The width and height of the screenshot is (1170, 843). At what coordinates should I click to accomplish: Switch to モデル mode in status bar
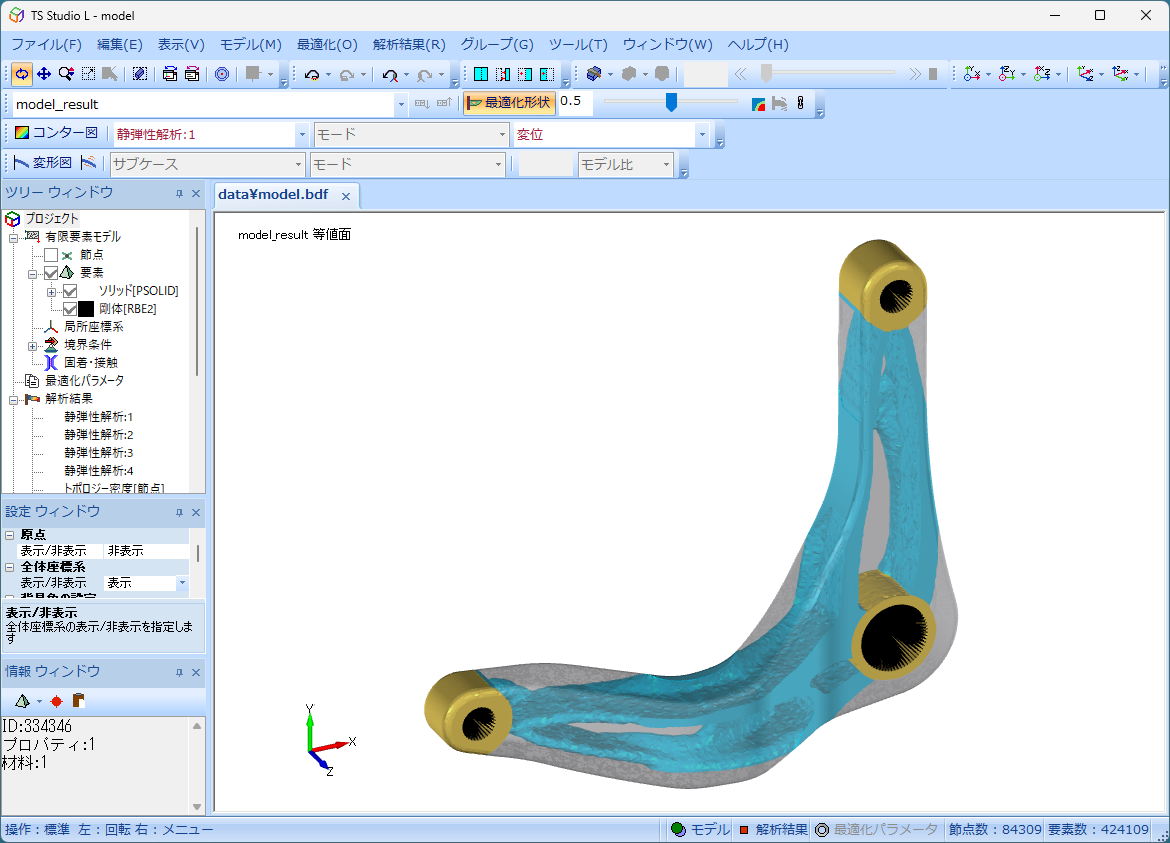(700, 830)
